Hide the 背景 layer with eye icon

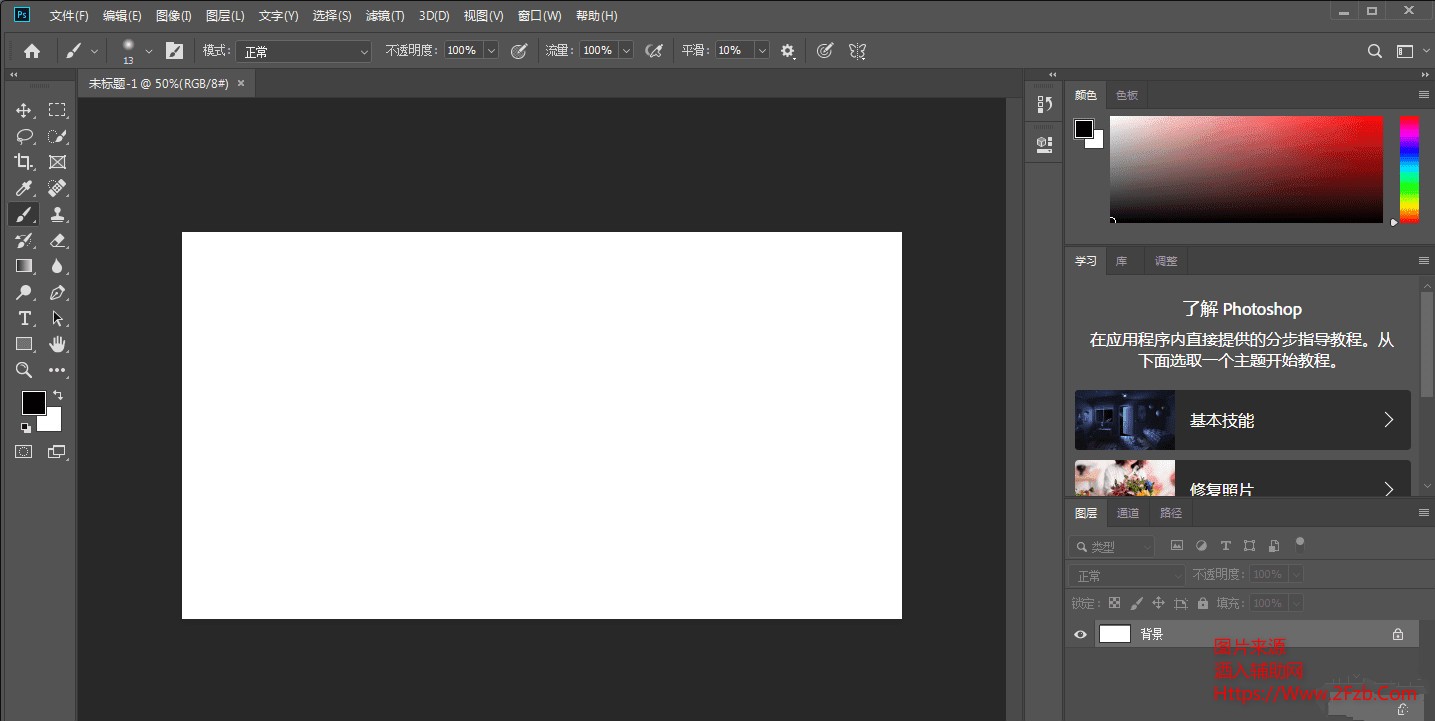pyautogui.click(x=1080, y=634)
